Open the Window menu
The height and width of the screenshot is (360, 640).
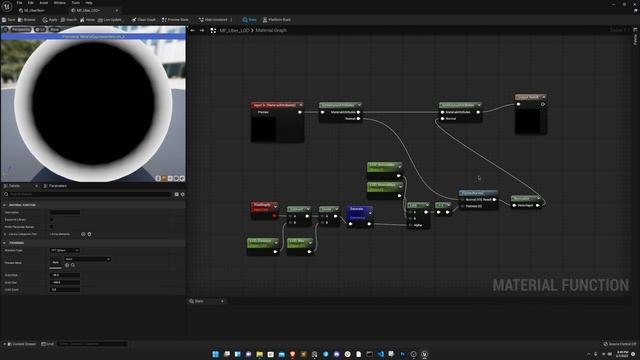point(60,3)
